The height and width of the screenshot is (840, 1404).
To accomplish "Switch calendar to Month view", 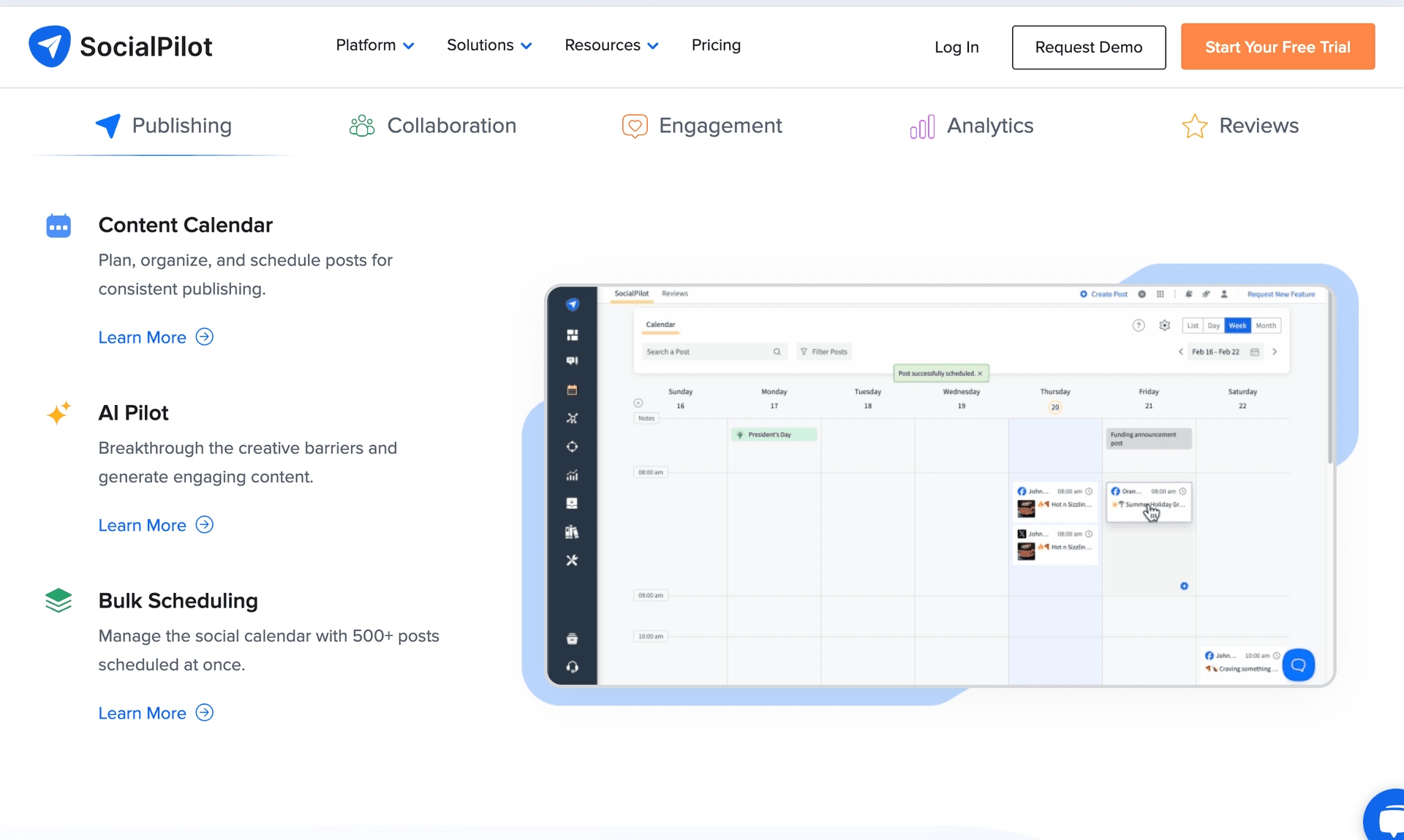I will pos(1266,325).
